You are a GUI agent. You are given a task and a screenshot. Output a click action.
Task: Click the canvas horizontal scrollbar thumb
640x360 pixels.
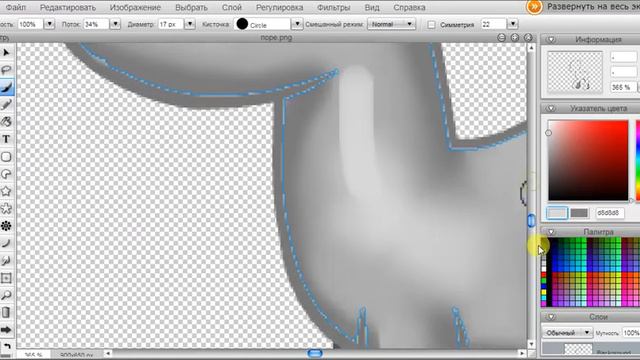click(x=314, y=353)
